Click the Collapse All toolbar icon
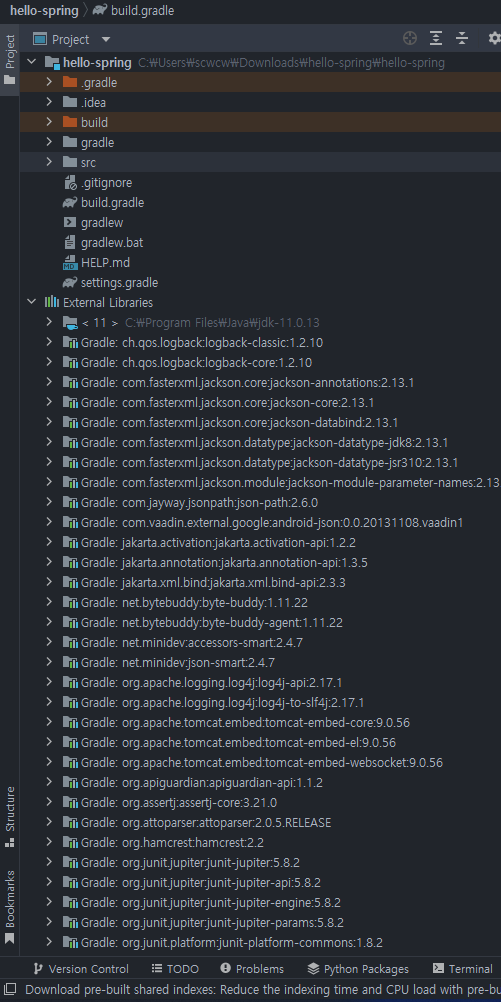The image size is (501, 1002). [x=462, y=39]
